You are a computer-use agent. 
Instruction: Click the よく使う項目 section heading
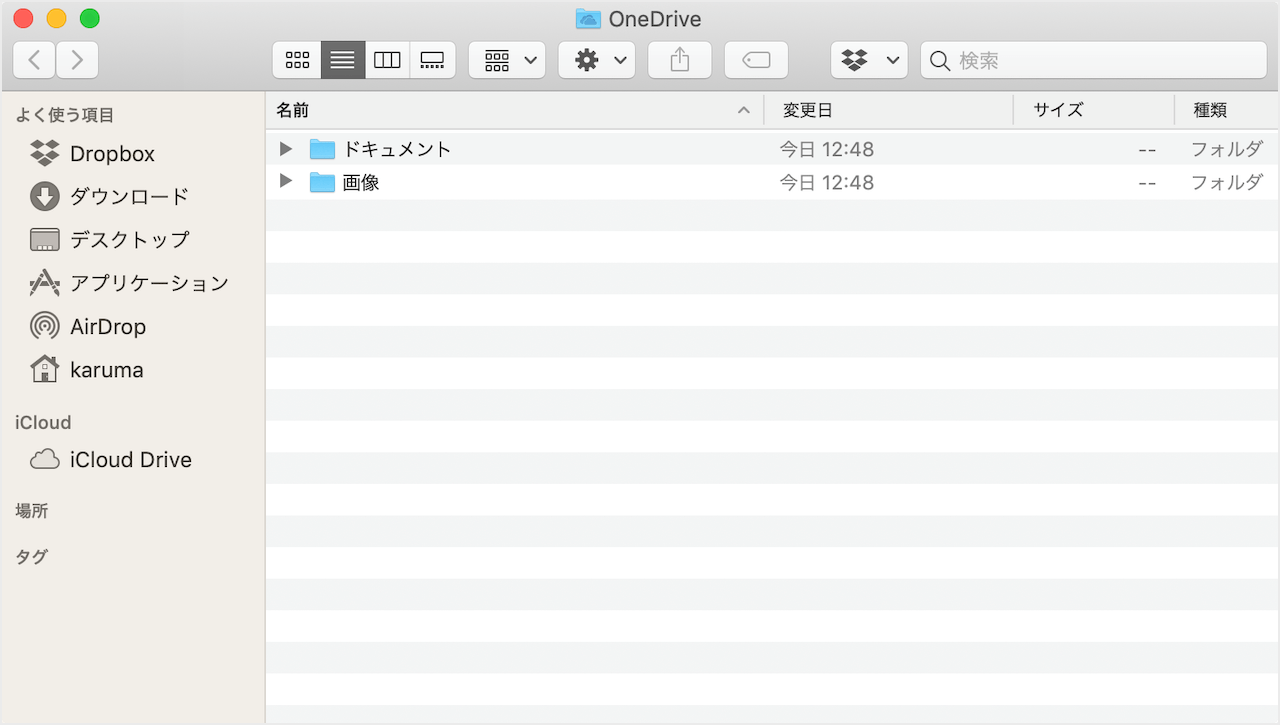pyautogui.click(x=65, y=115)
